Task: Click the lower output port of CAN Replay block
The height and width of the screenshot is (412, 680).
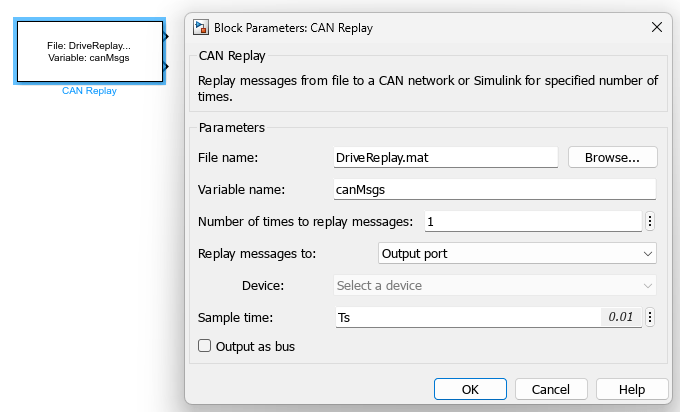Action: point(167,66)
